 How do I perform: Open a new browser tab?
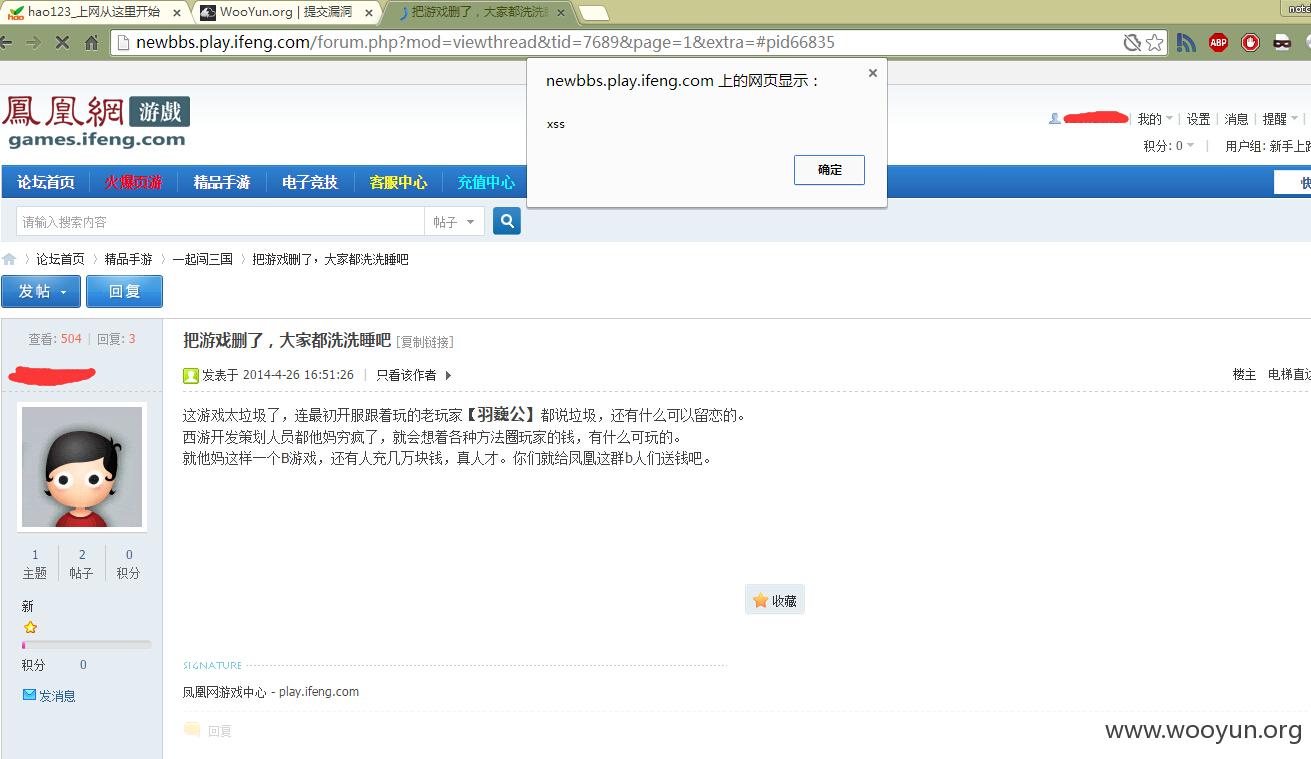click(593, 13)
